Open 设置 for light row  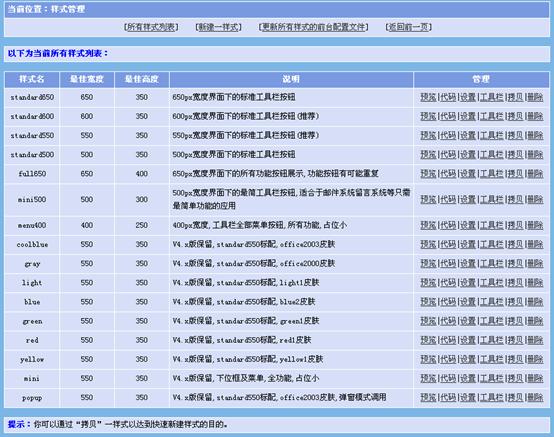(468, 282)
